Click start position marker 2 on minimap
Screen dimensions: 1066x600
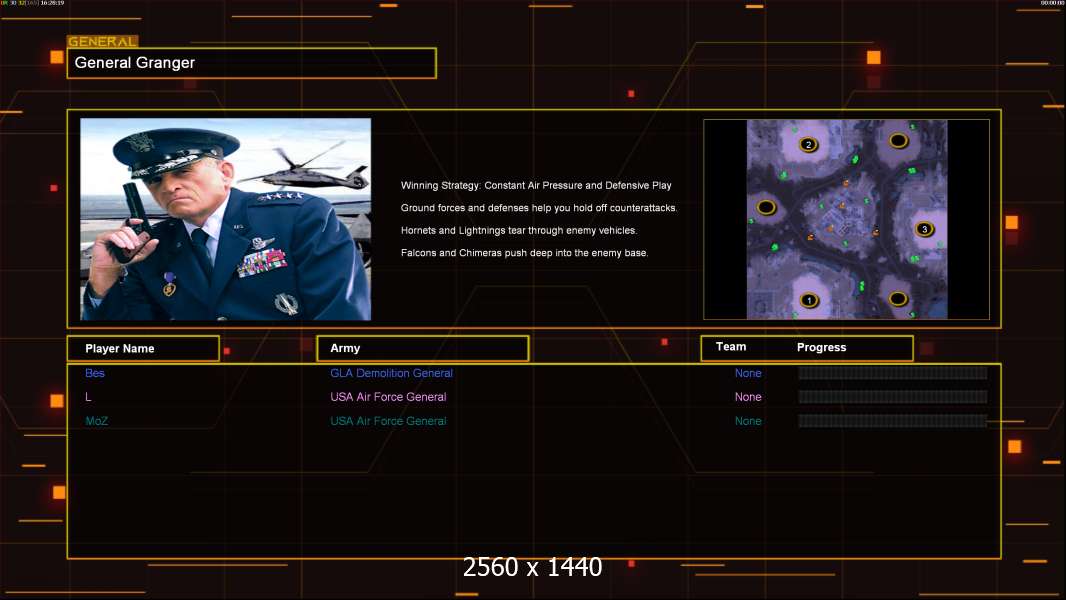point(808,145)
